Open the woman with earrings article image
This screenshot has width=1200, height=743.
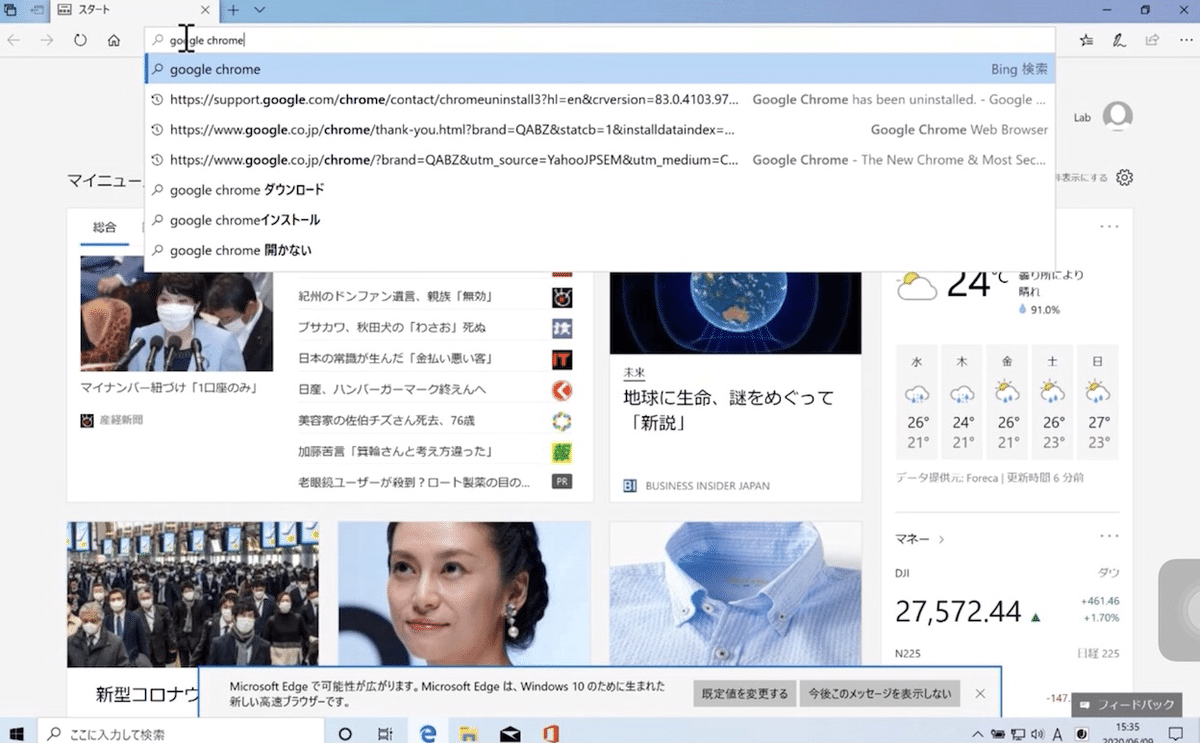coord(464,594)
